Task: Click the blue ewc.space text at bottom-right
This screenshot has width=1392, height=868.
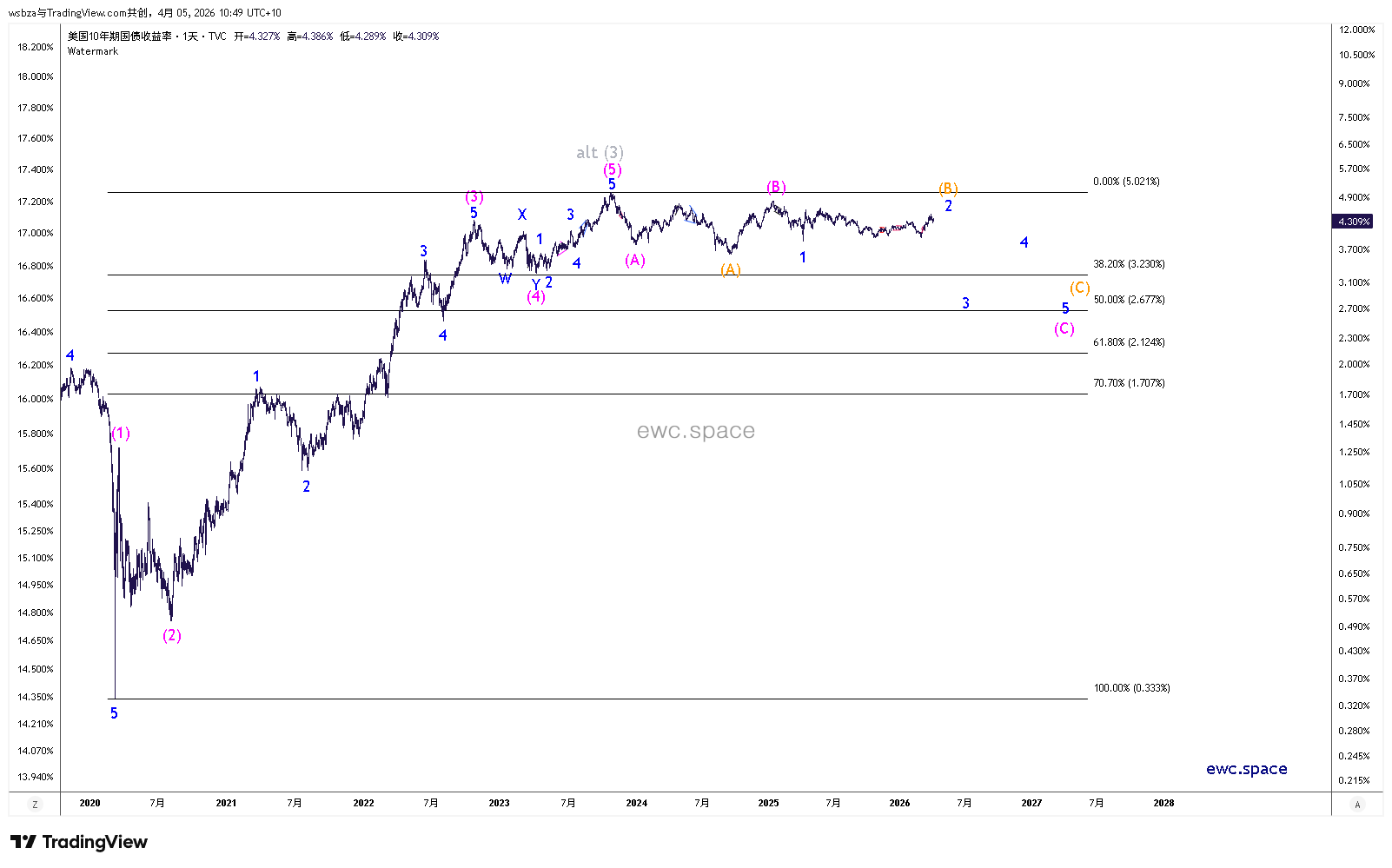Action: [1246, 769]
